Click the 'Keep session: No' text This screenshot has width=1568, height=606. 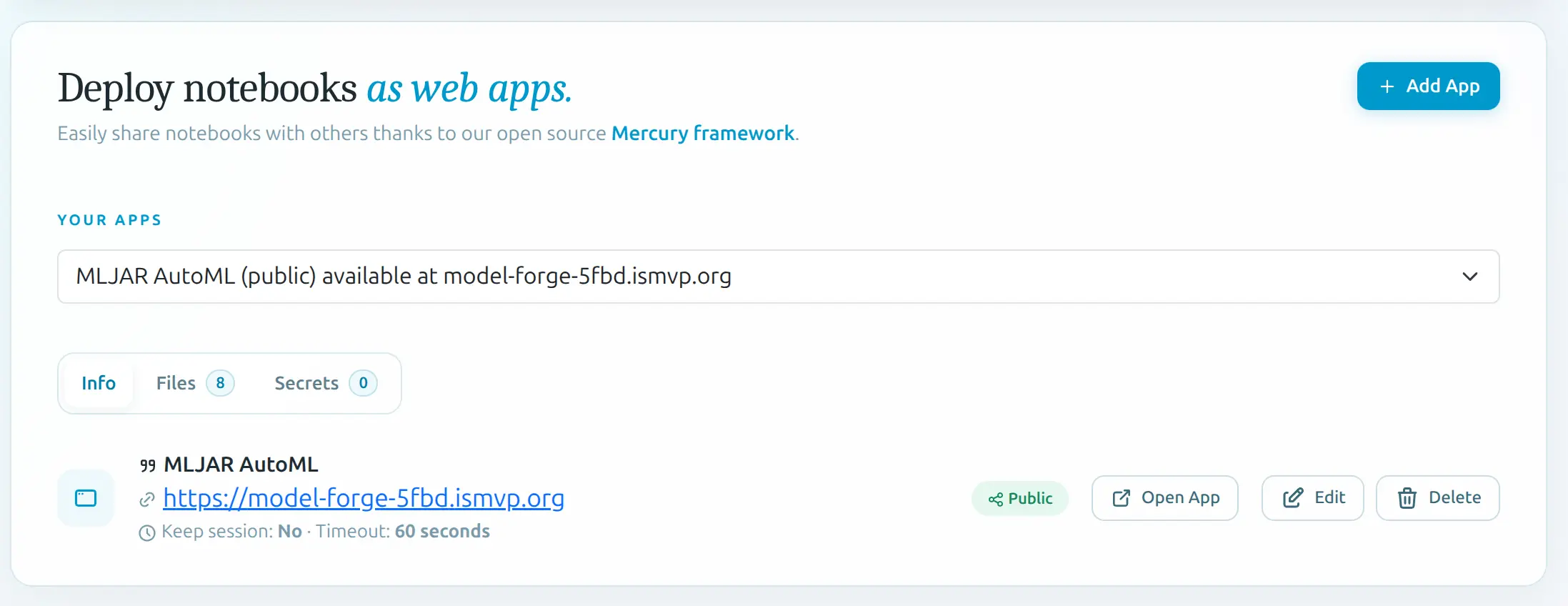point(232,532)
